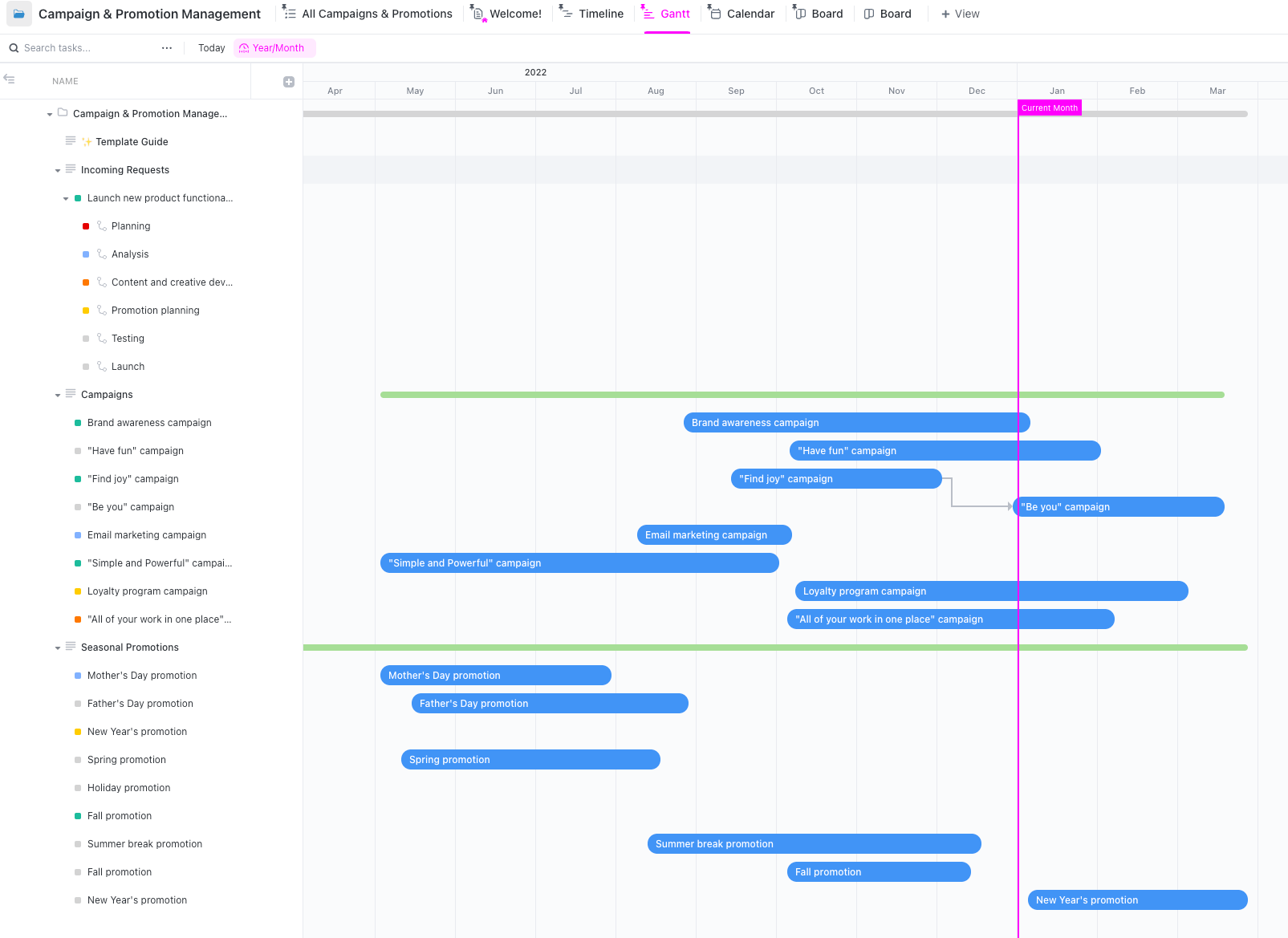The height and width of the screenshot is (938, 1288).
Task: Select the Loyalty program campaign Gantt bar
Action: click(x=991, y=591)
